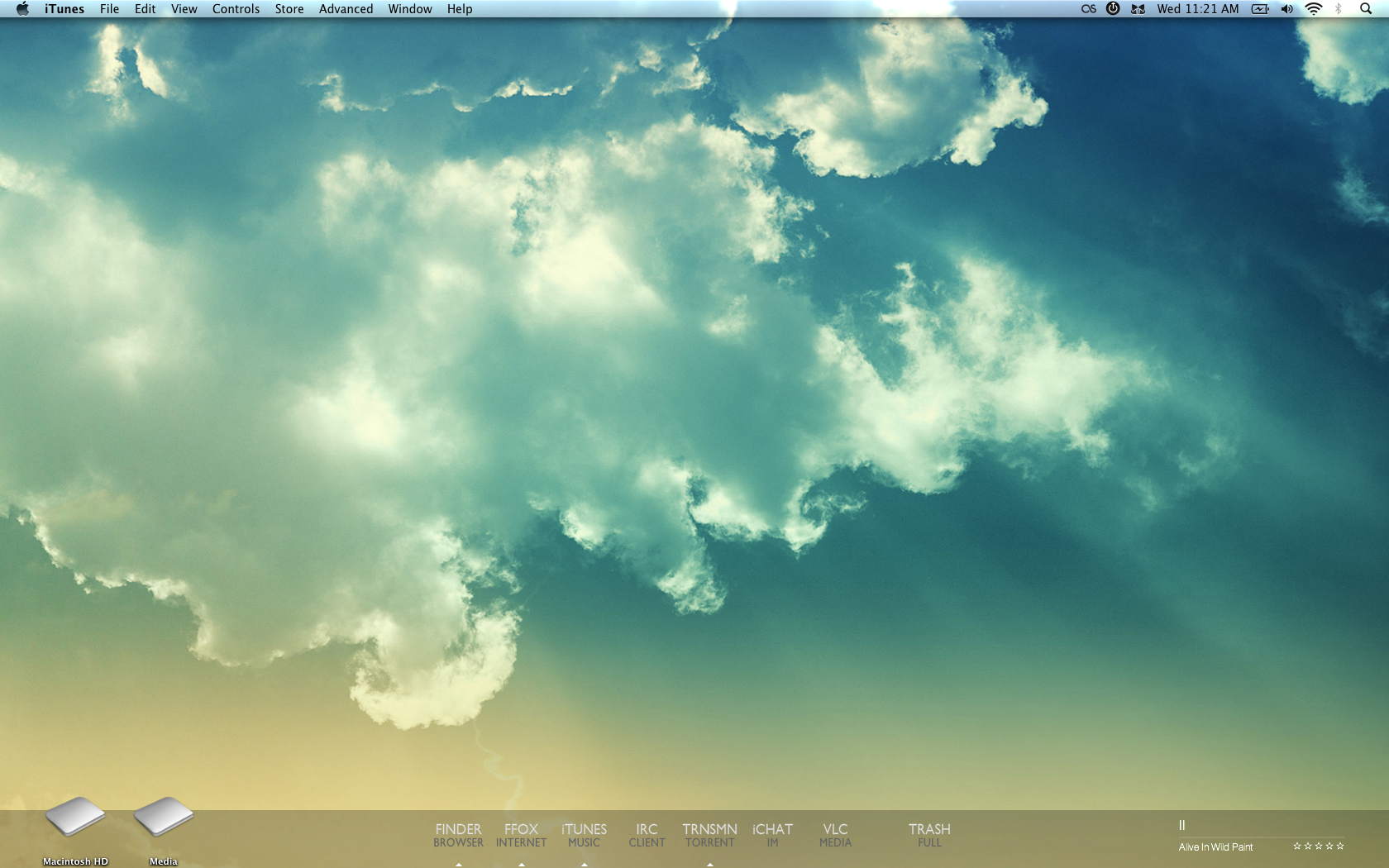The image size is (1389, 868).
Task: Open the View menu
Action: [x=184, y=9]
